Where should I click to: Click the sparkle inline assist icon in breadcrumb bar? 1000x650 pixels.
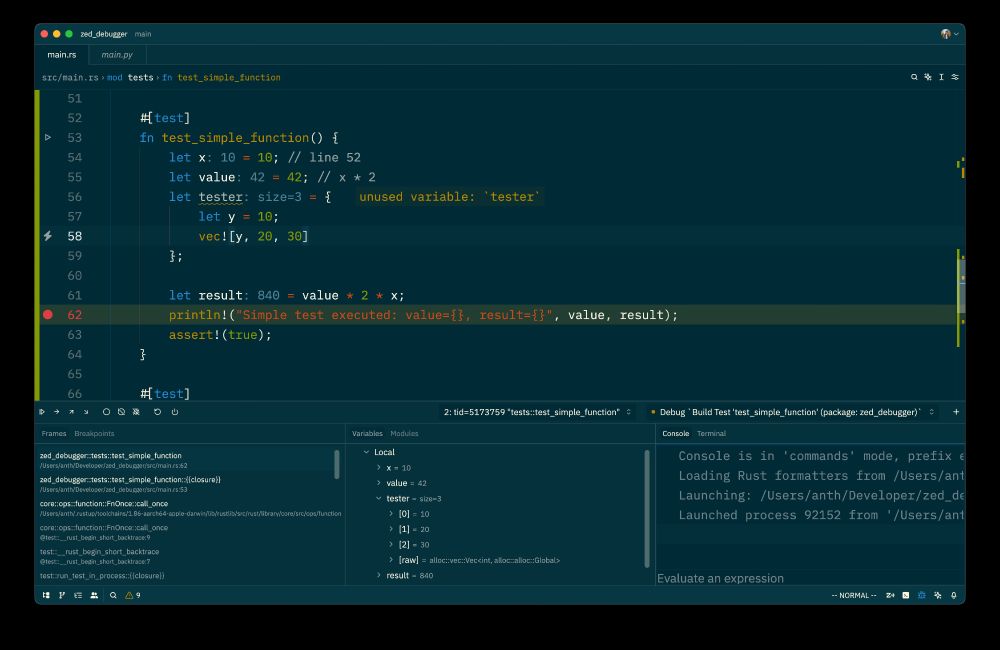click(x=928, y=77)
